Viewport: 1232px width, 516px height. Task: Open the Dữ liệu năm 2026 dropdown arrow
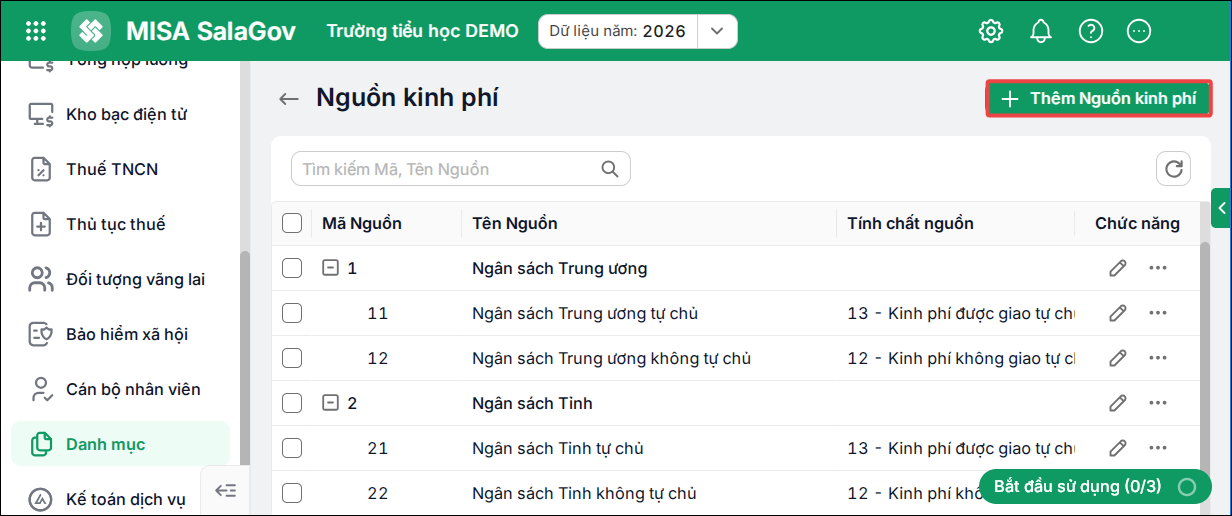click(x=717, y=31)
